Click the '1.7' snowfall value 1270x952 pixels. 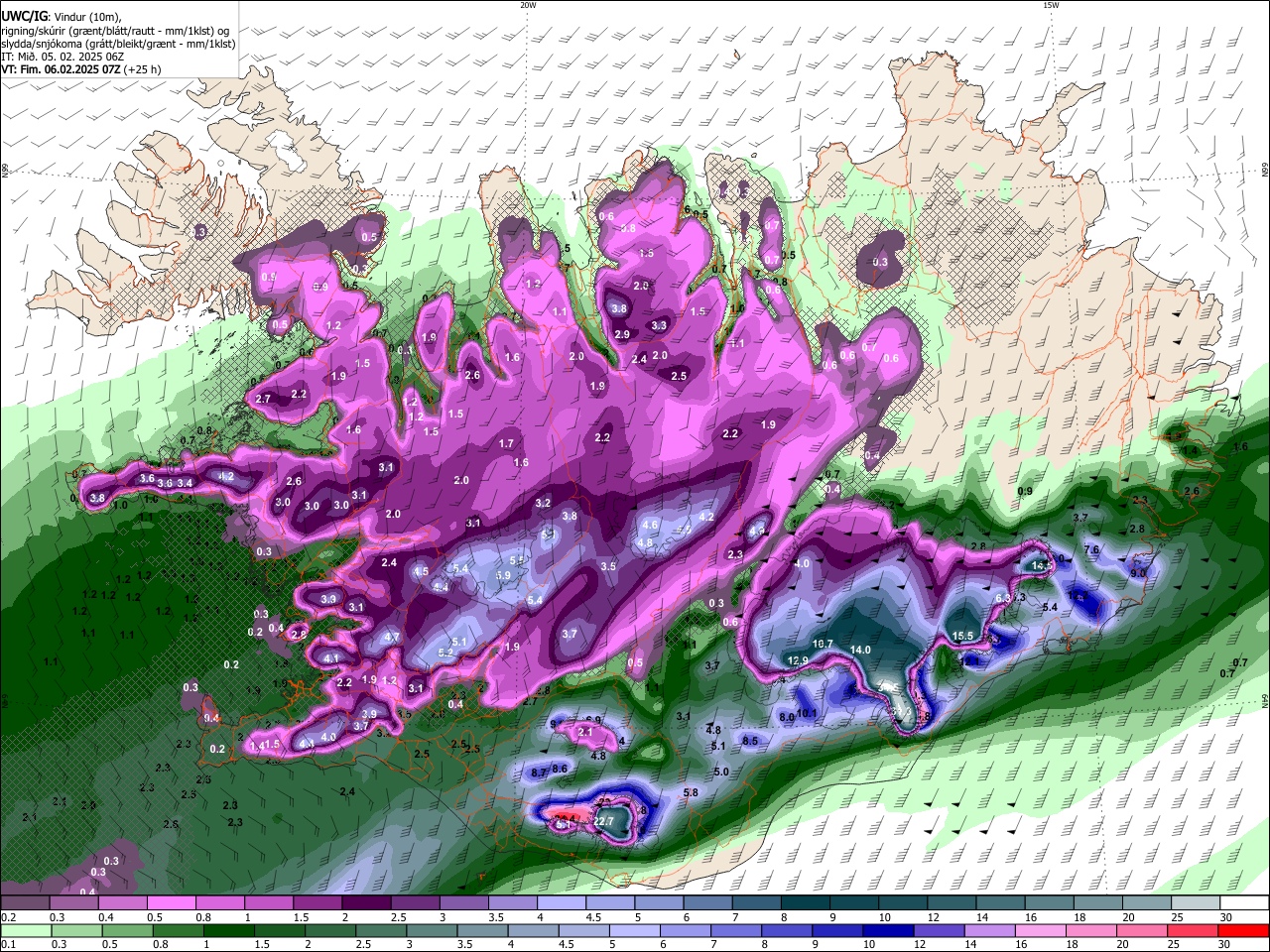(506, 444)
